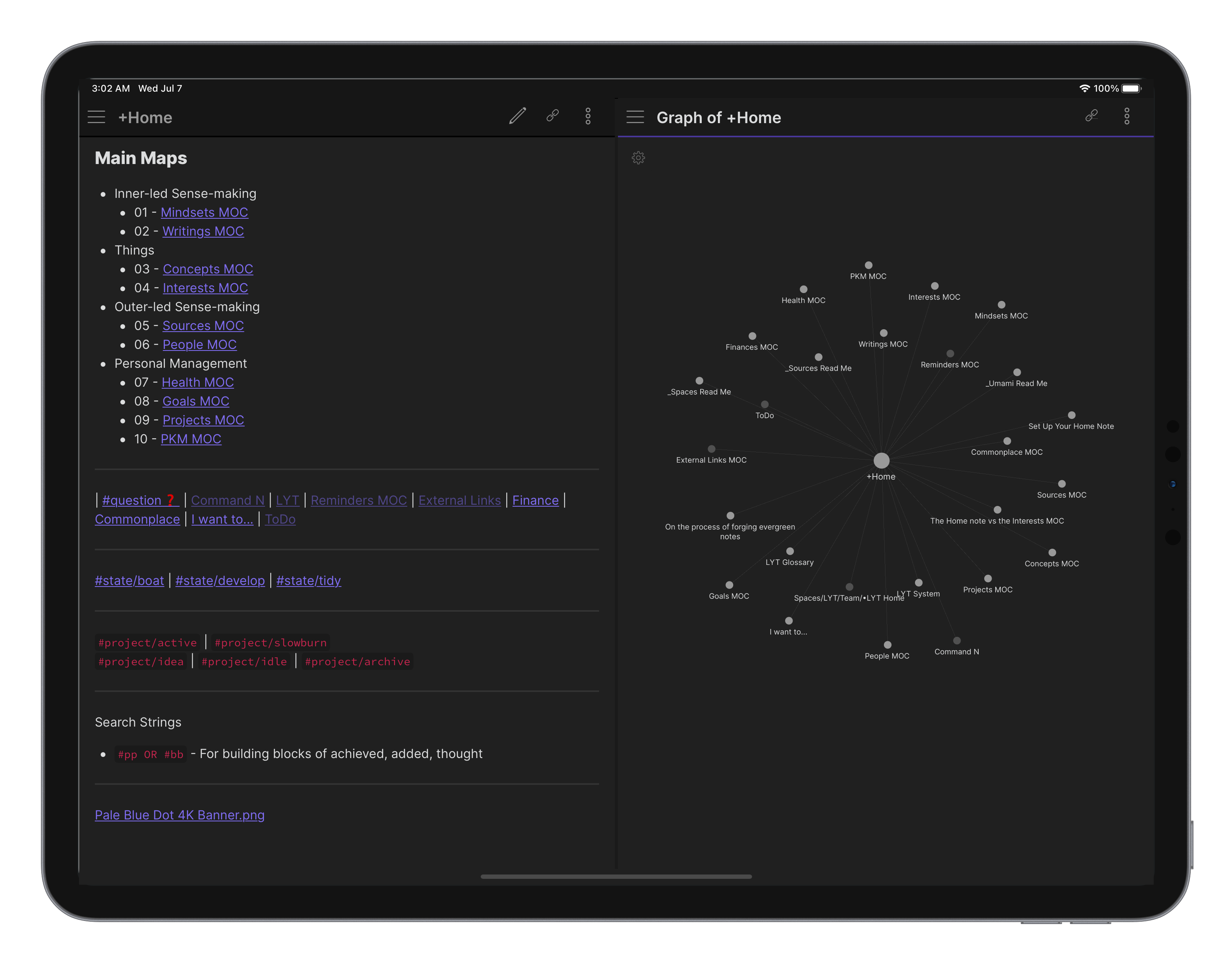Image resolution: width=1232 pixels, height=963 pixels.
Task: Select the External Links MOC graph node
Action: click(x=711, y=450)
